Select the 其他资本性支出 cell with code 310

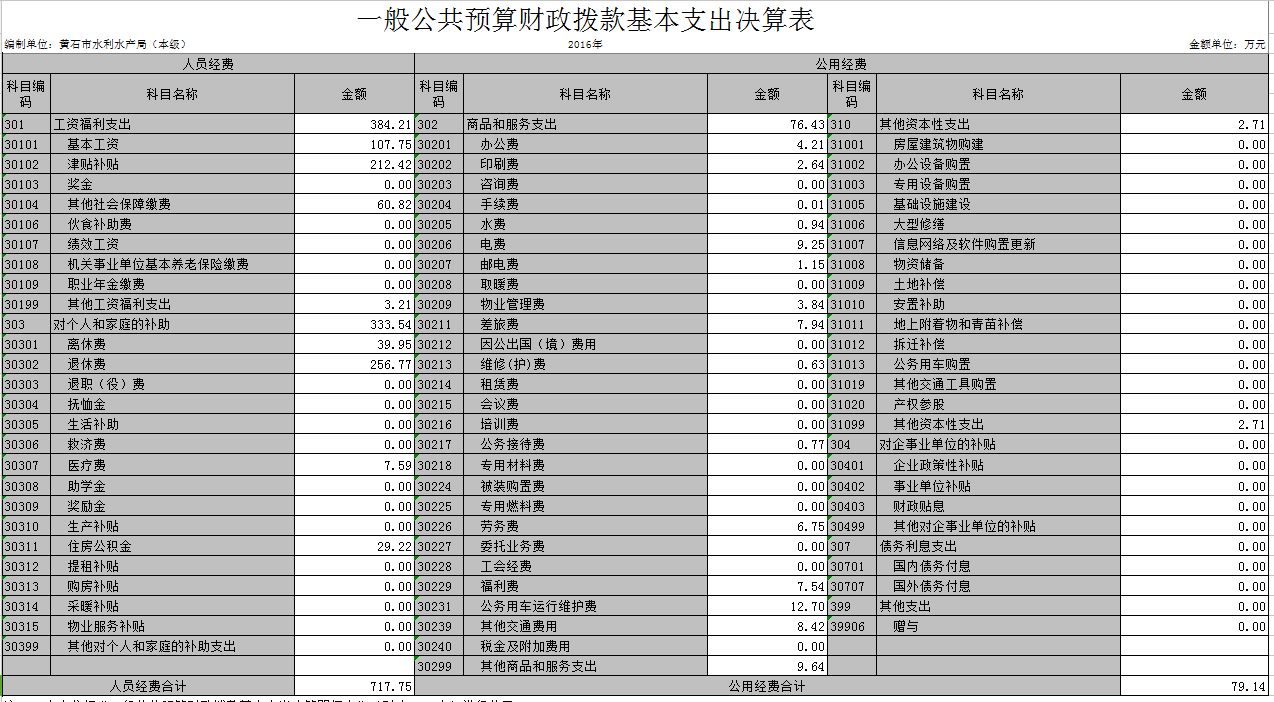tap(998, 125)
